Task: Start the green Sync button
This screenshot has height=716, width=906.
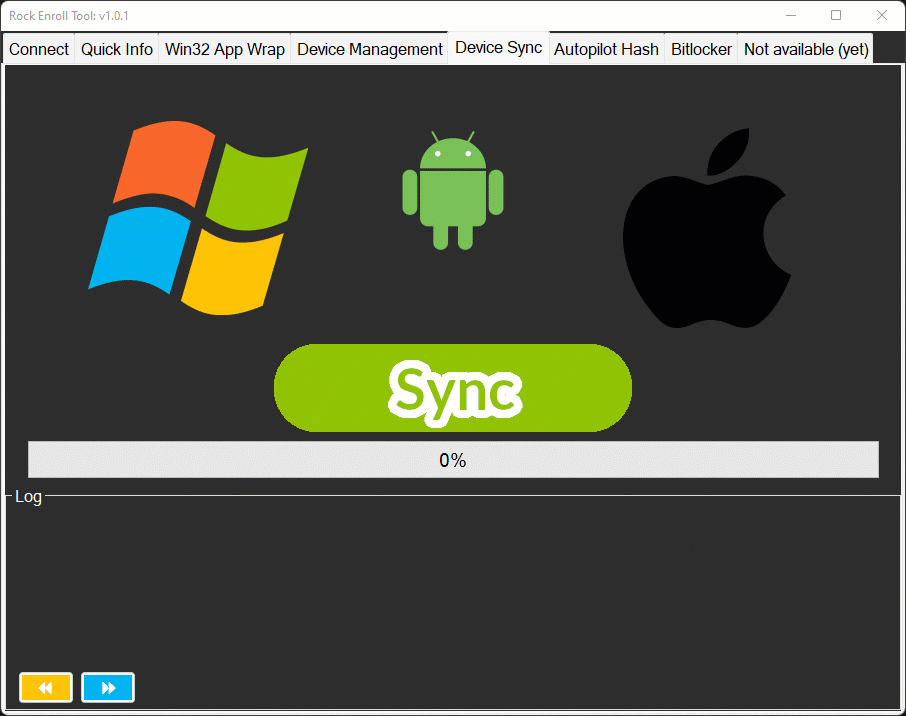Action: [453, 388]
